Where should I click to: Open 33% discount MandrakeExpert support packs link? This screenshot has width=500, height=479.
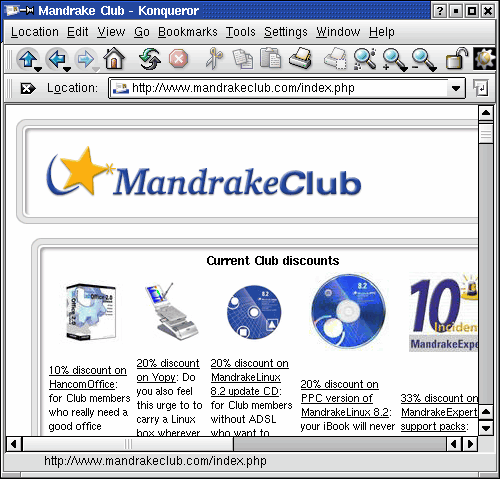pyautogui.click(x=439, y=412)
